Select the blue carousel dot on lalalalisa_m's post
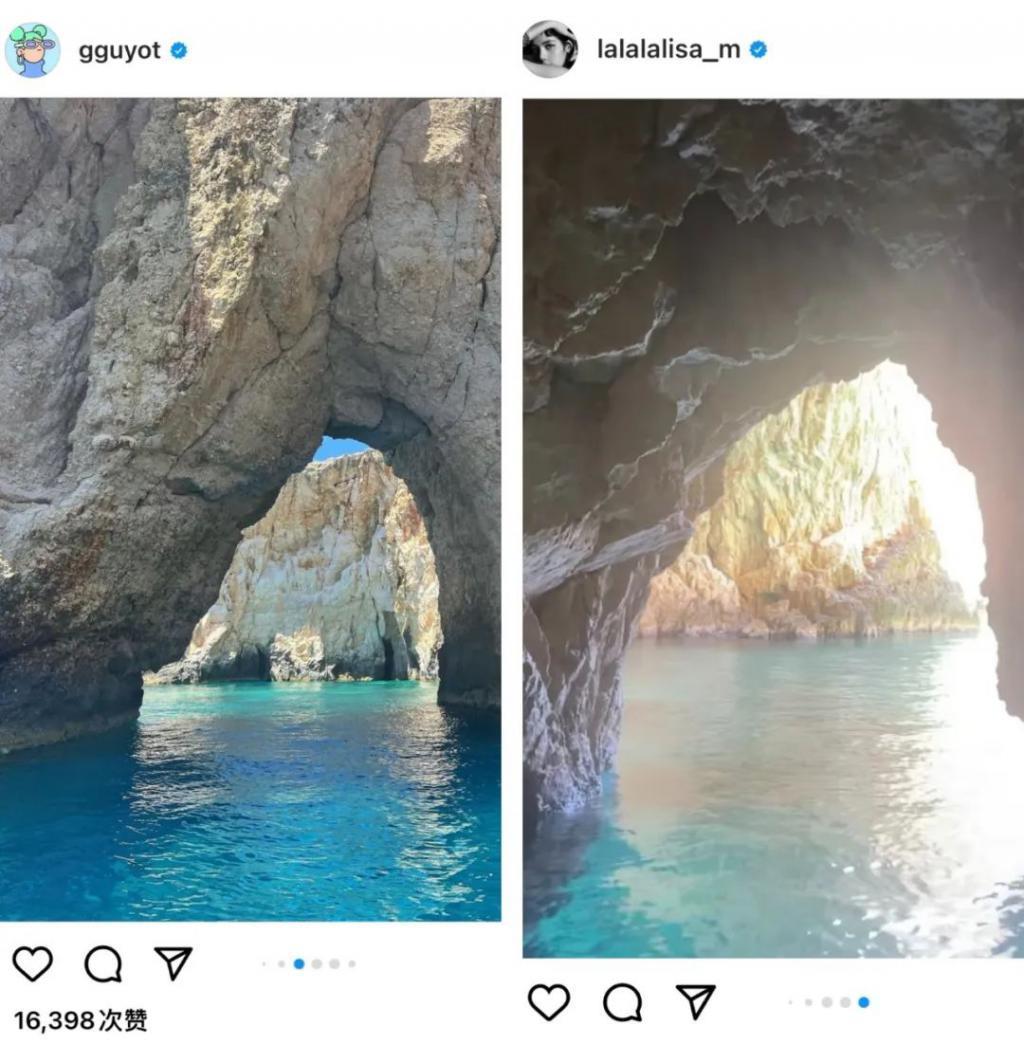 point(863,1002)
